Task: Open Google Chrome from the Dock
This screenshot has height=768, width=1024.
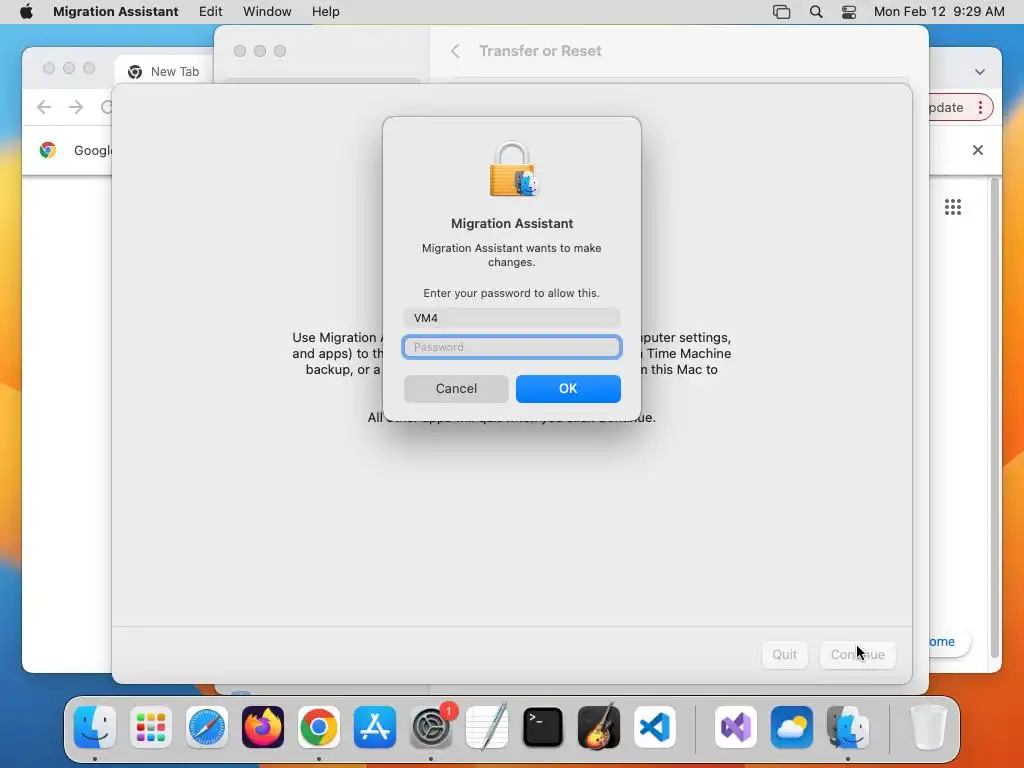Action: tap(319, 727)
